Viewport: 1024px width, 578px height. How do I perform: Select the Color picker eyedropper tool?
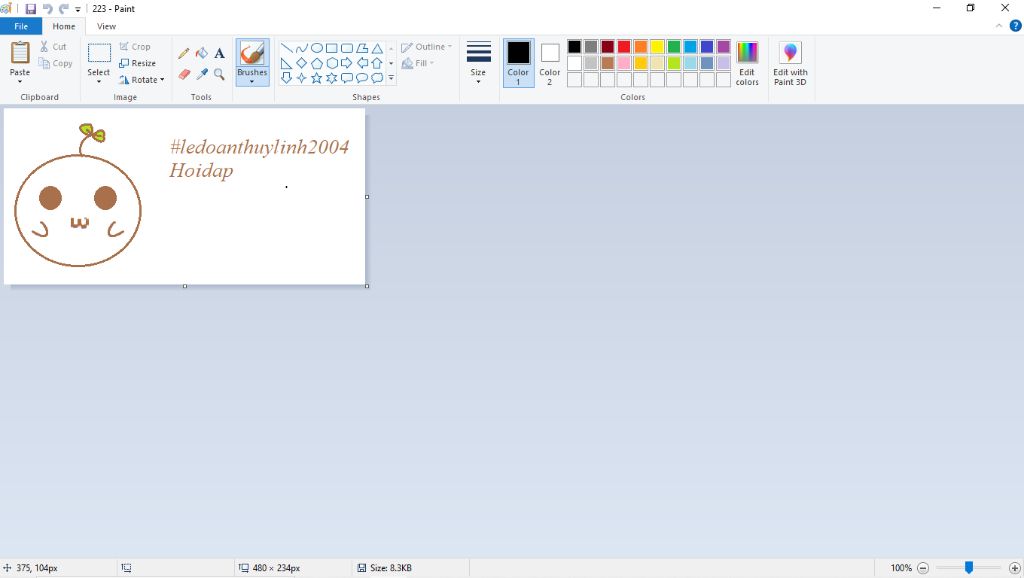(x=202, y=74)
